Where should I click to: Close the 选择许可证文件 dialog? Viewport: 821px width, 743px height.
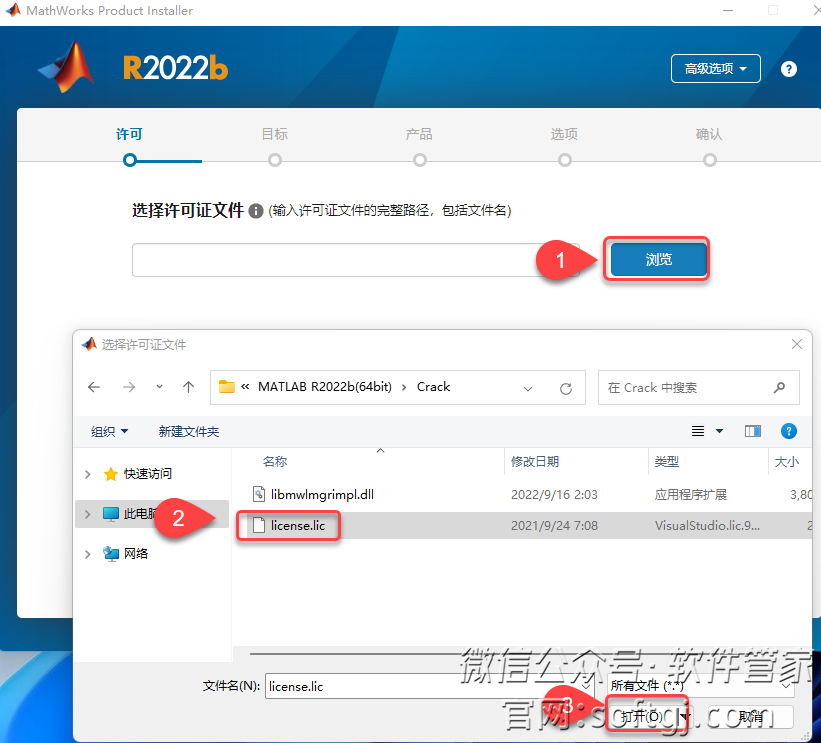pos(796,344)
